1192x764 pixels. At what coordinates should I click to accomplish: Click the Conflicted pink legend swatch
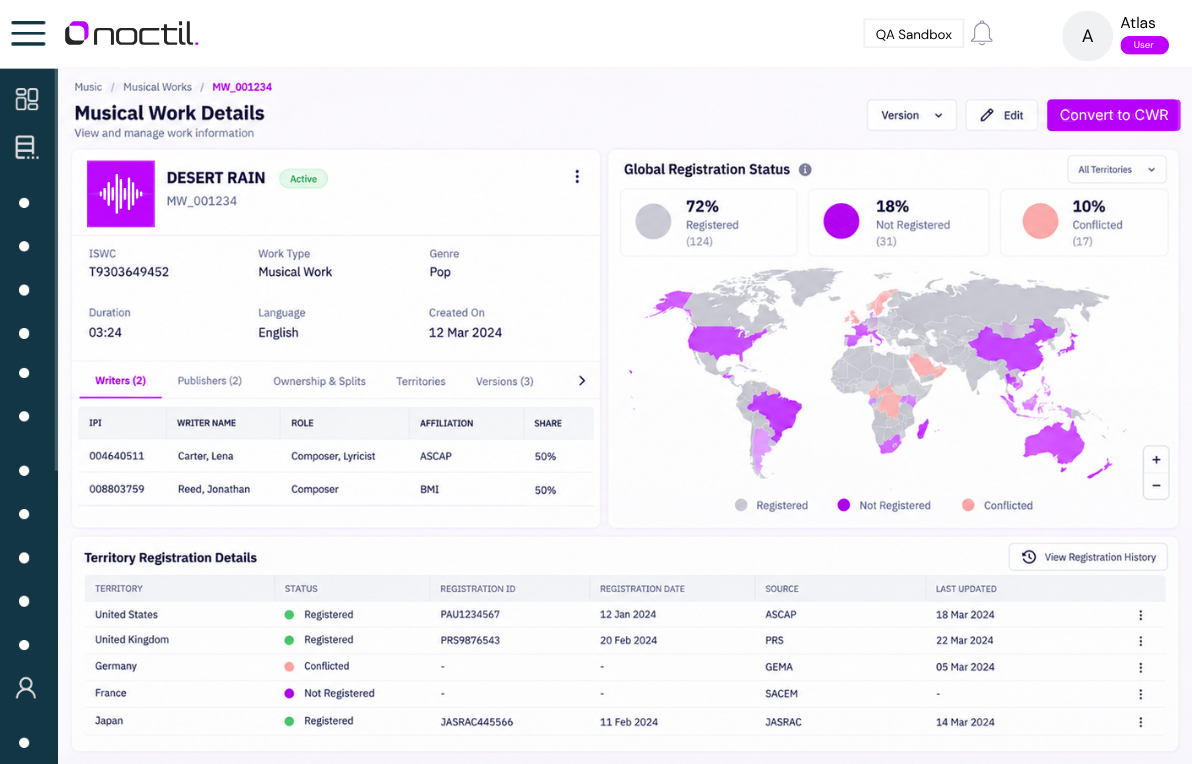coord(968,505)
